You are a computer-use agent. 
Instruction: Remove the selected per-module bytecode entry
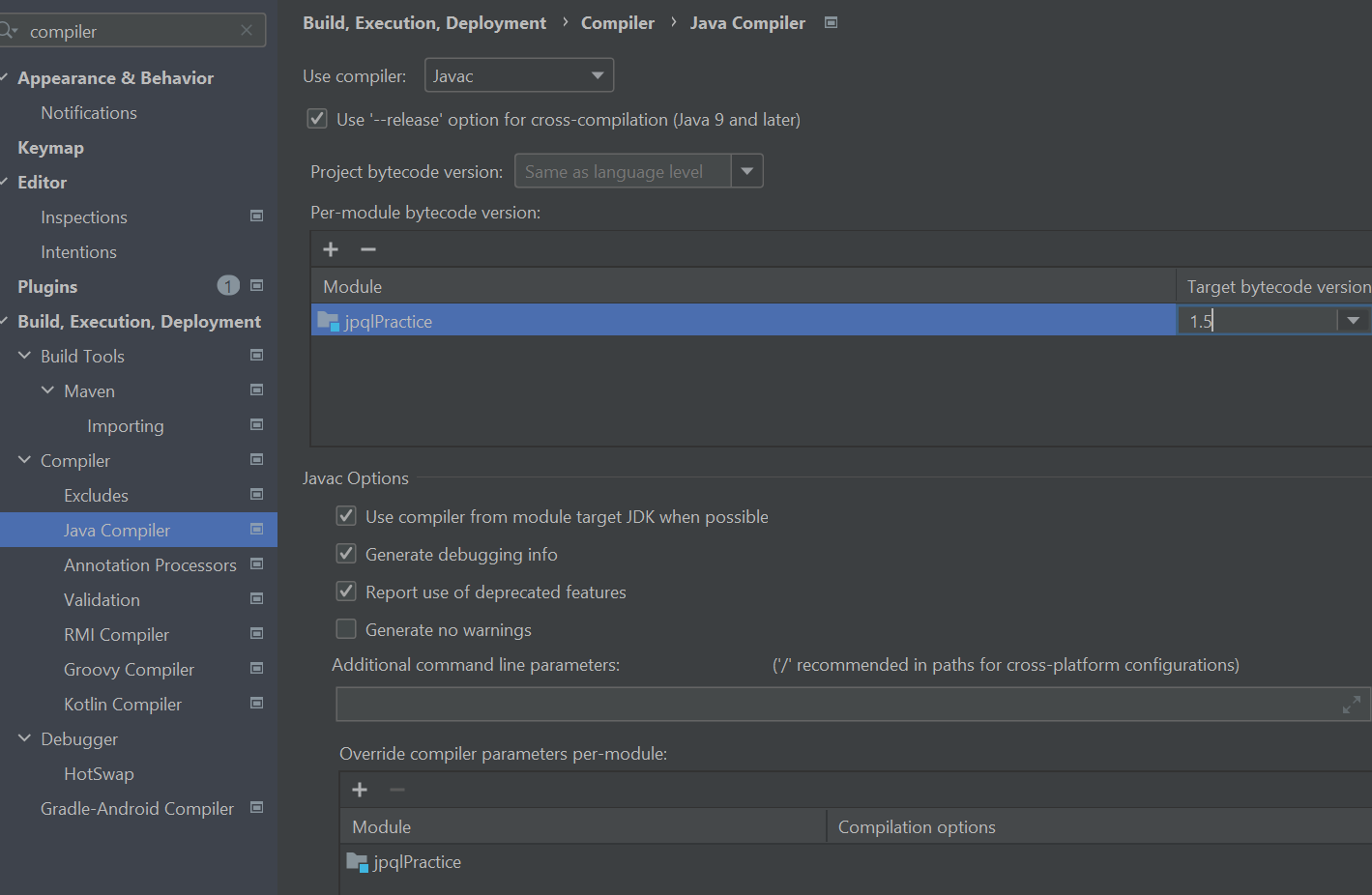(368, 249)
